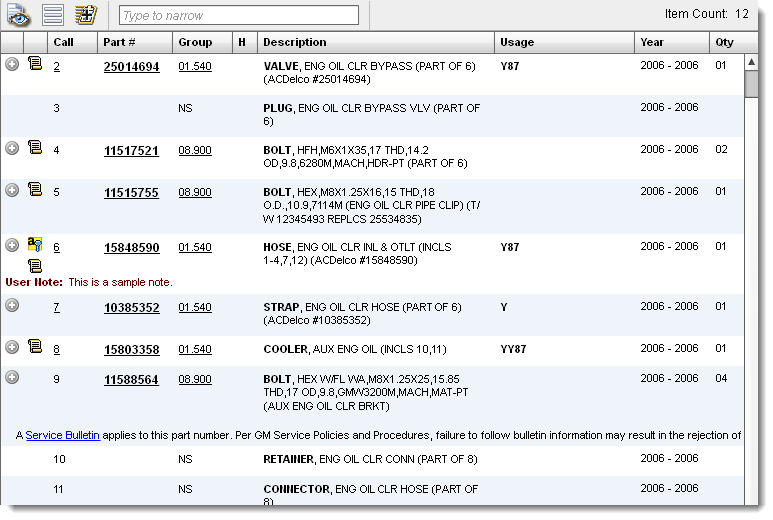Open the Service Bulletin link
The height and width of the screenshot is (520, 773).
pos(62,435)
